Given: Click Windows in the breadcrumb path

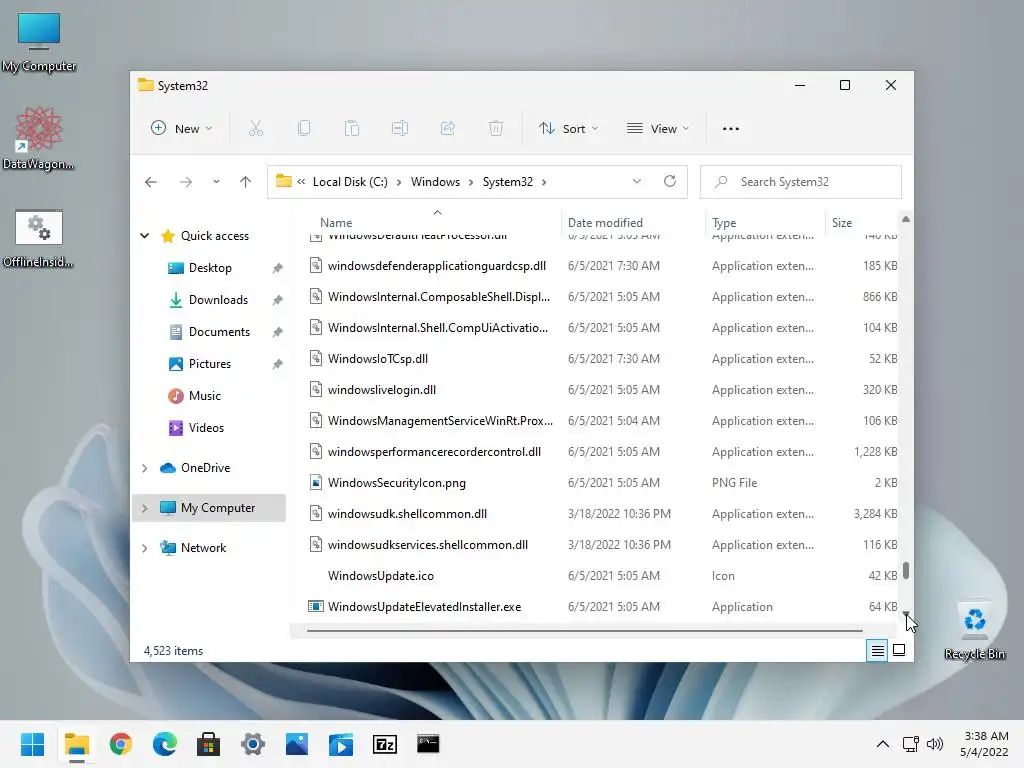Looking at the screenshot, I should [x=435, y=182].
